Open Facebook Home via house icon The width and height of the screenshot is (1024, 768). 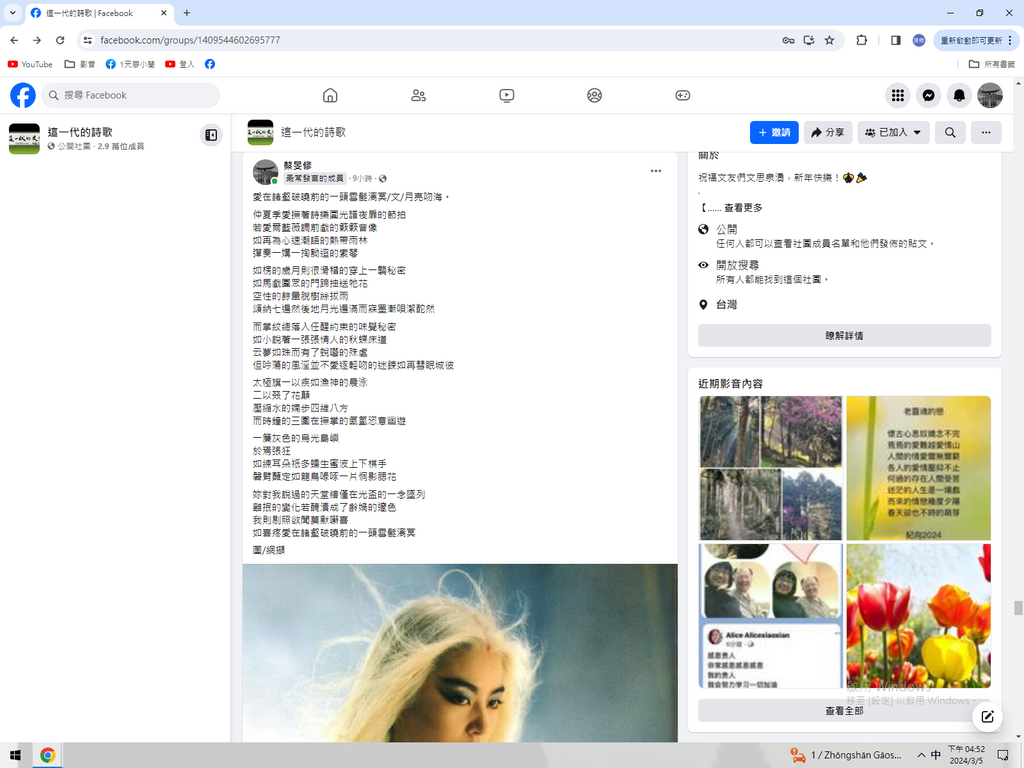tap(330, 95)
